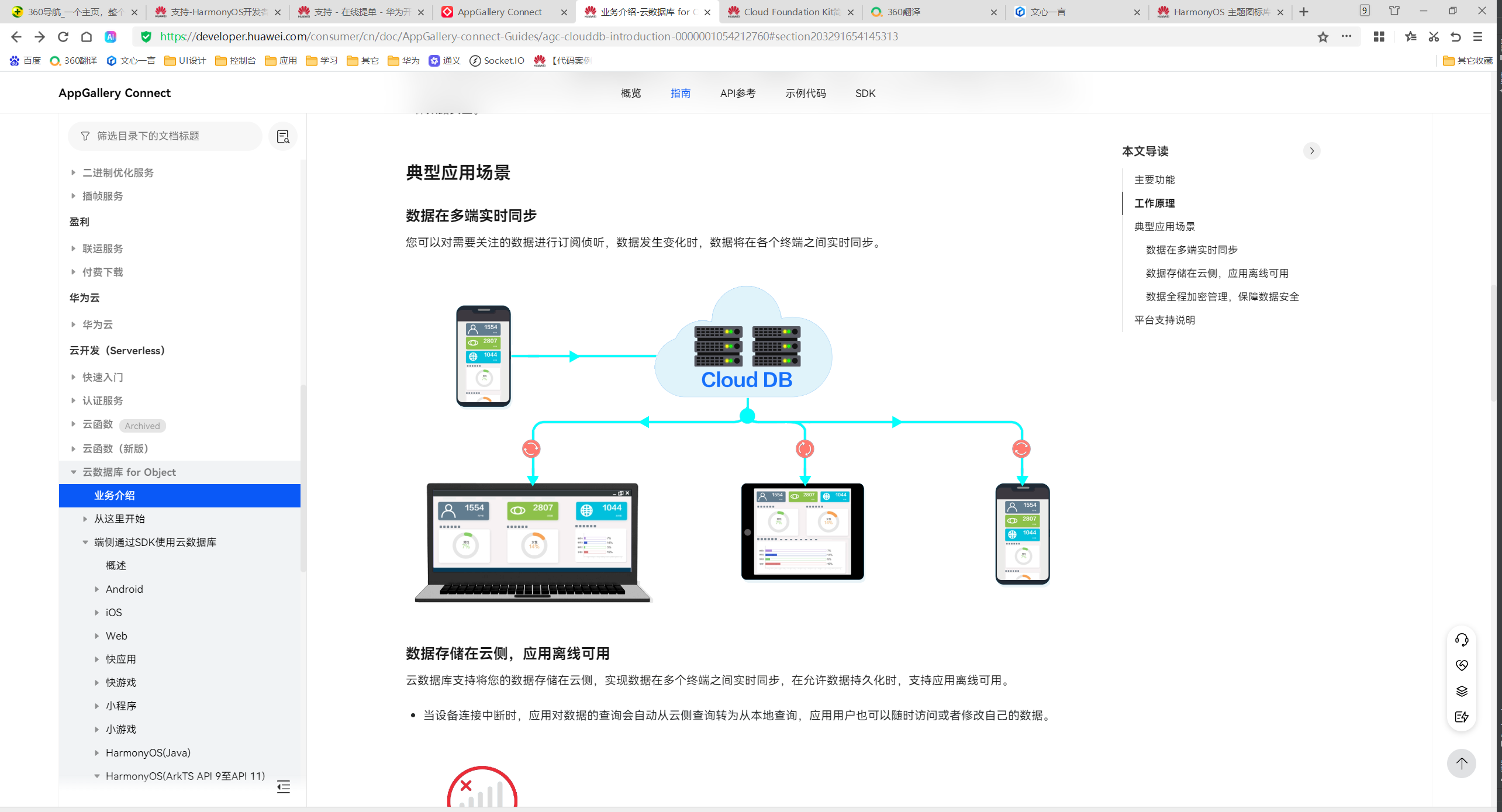The height and width of the screenshot is (812, 1502).
Task: Expand the 插帧服务 tree node
Action: pos(73,196)
